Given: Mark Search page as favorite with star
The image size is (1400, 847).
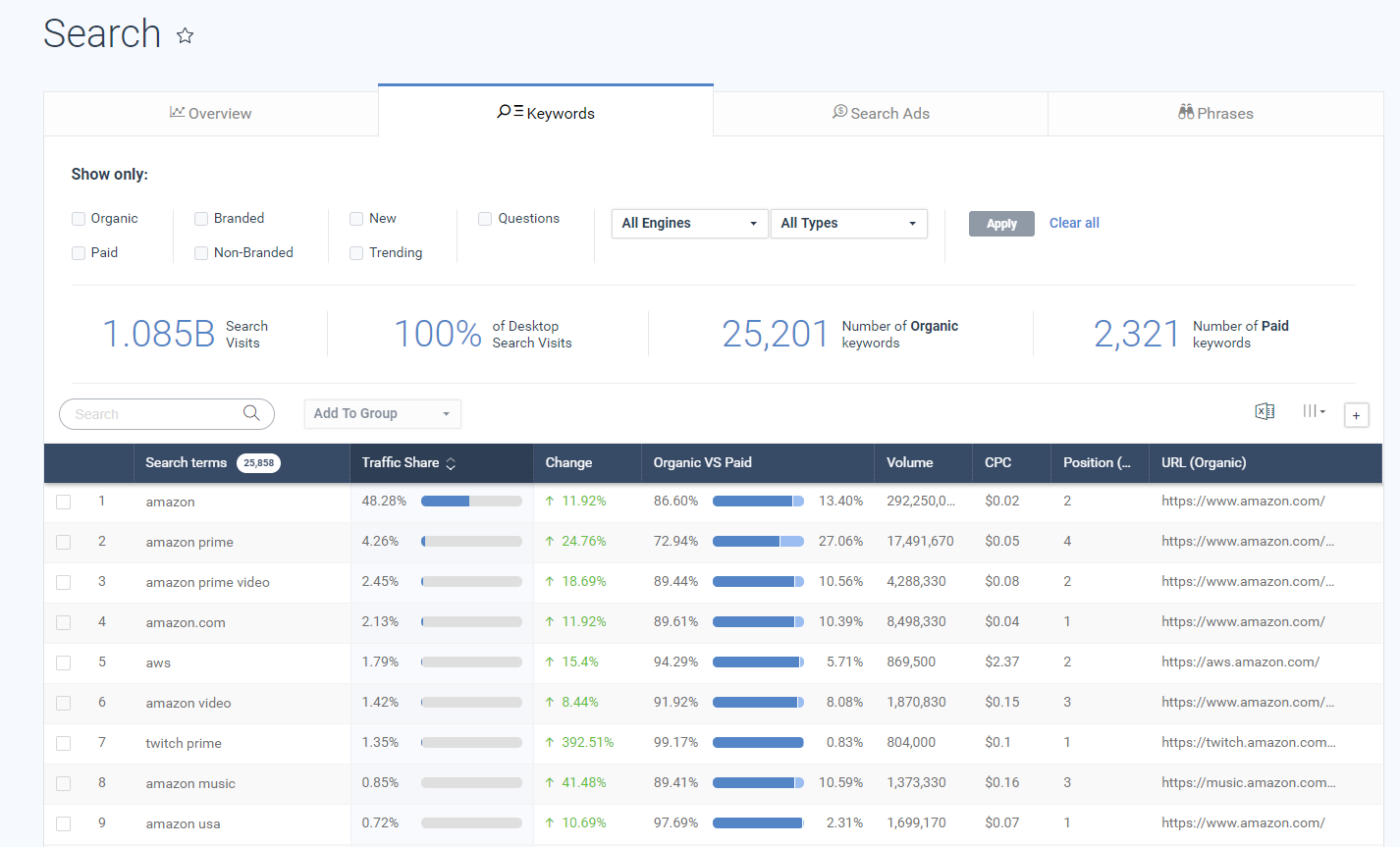Looking at the screenshot, I should [x=185, y=36].
